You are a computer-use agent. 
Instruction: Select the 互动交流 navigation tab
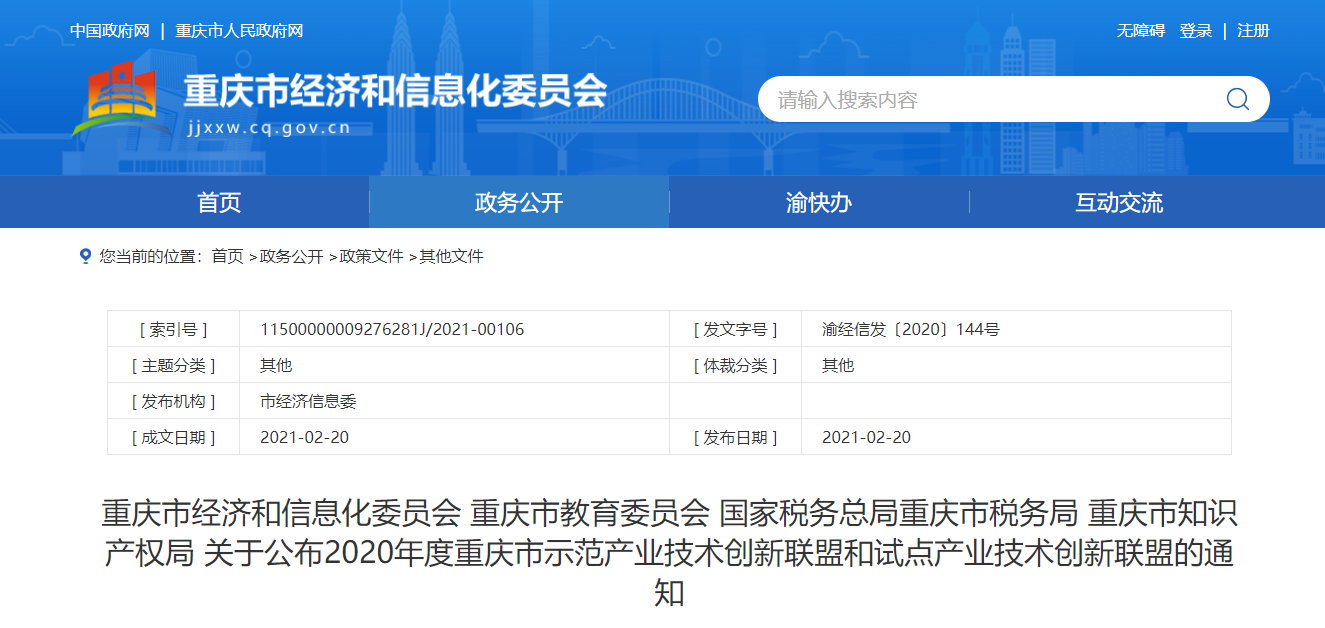pyautogui.click(x=1118, y=203)
